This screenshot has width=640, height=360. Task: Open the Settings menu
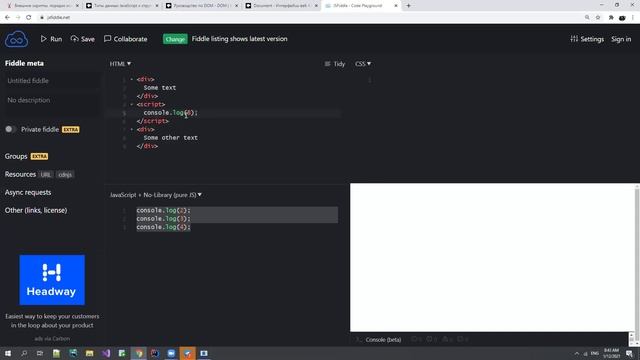[587, 39]
